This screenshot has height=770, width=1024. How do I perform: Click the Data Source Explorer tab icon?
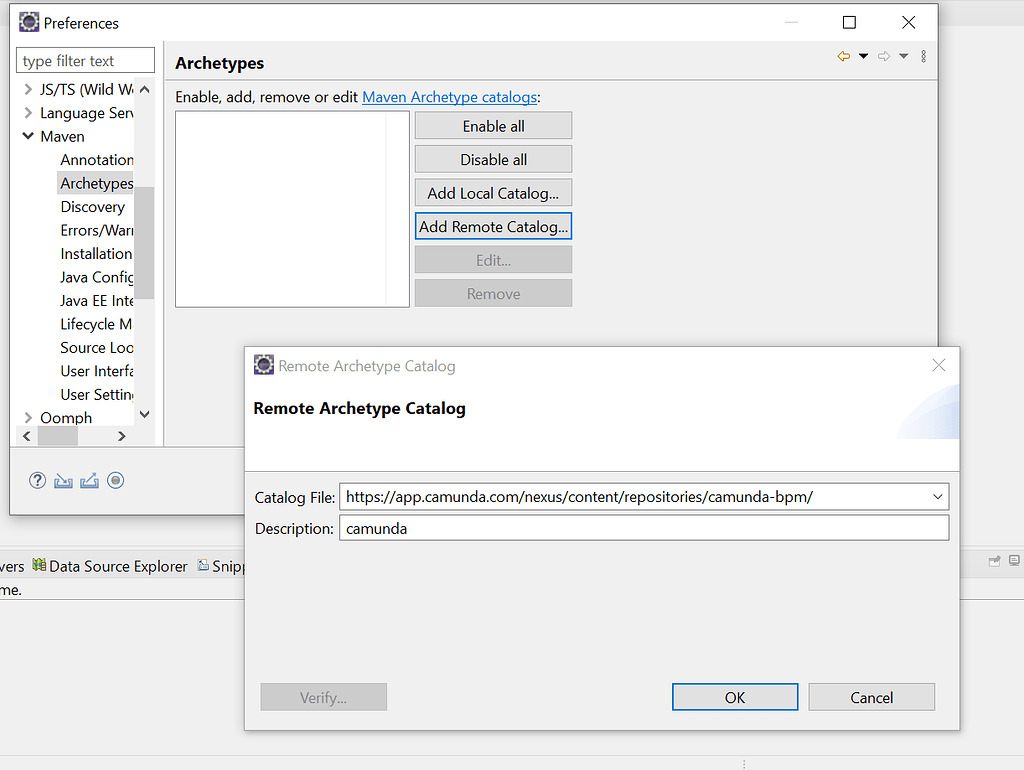[37, 565]
